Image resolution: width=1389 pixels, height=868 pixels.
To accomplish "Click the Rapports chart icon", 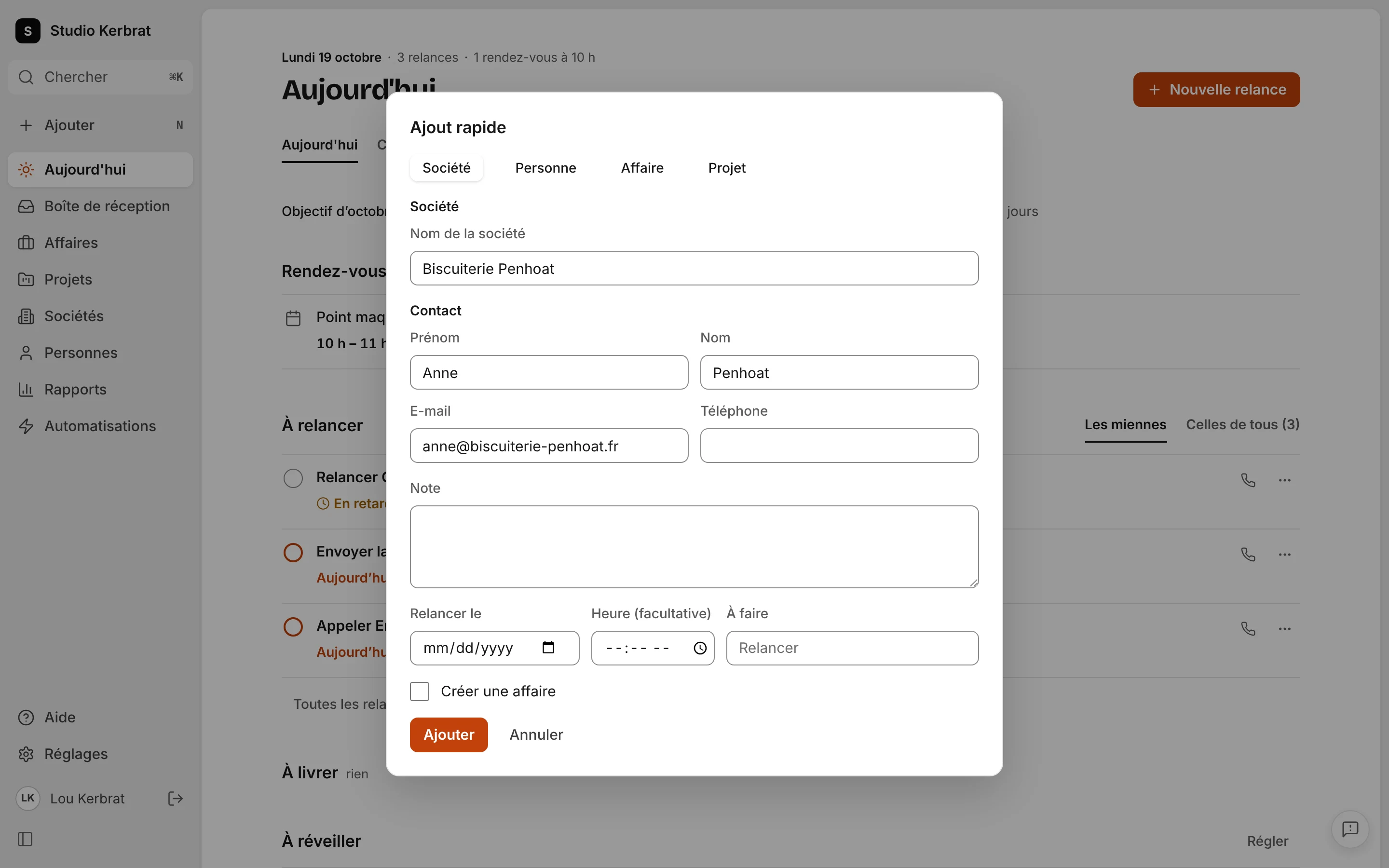I will tap(26, 390).
